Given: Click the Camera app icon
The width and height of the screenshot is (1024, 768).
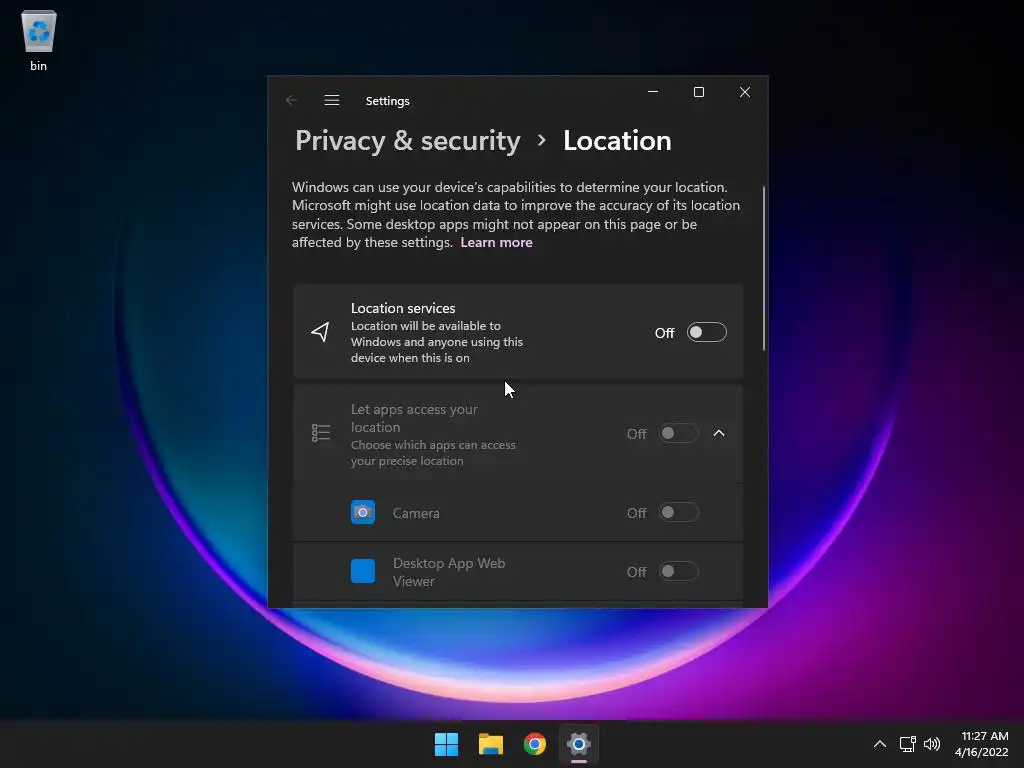Looking at the screenshot, I should (x=363, y=513).
